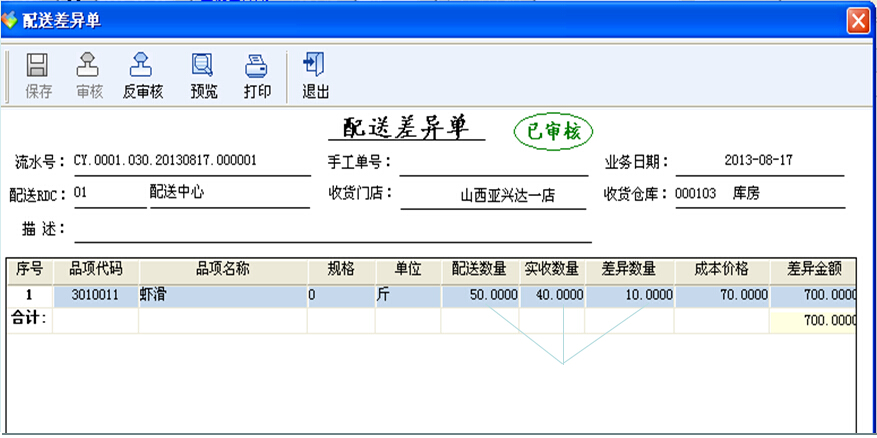877x438 pixels.
Task: Open the Preview (预览) icon
Action: (x=203, y=67)
